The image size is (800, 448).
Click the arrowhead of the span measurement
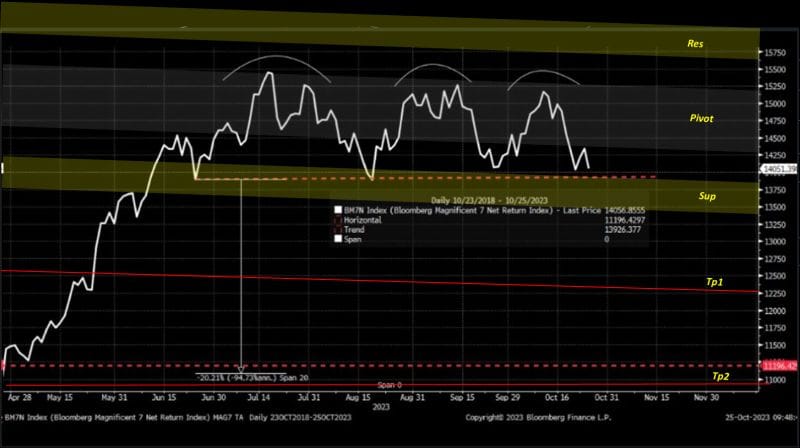pyautogui.click(x=241, y=369)
